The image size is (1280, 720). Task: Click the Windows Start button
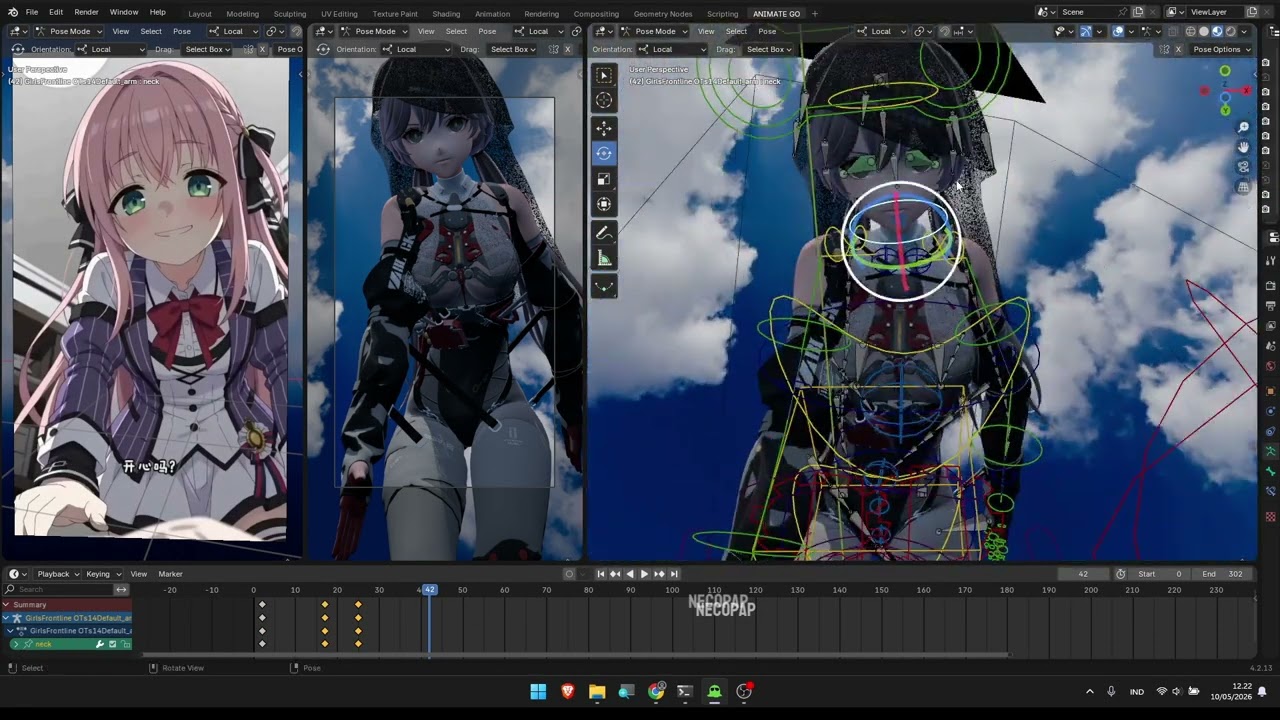pyautogui.click(x=538, y=691)
